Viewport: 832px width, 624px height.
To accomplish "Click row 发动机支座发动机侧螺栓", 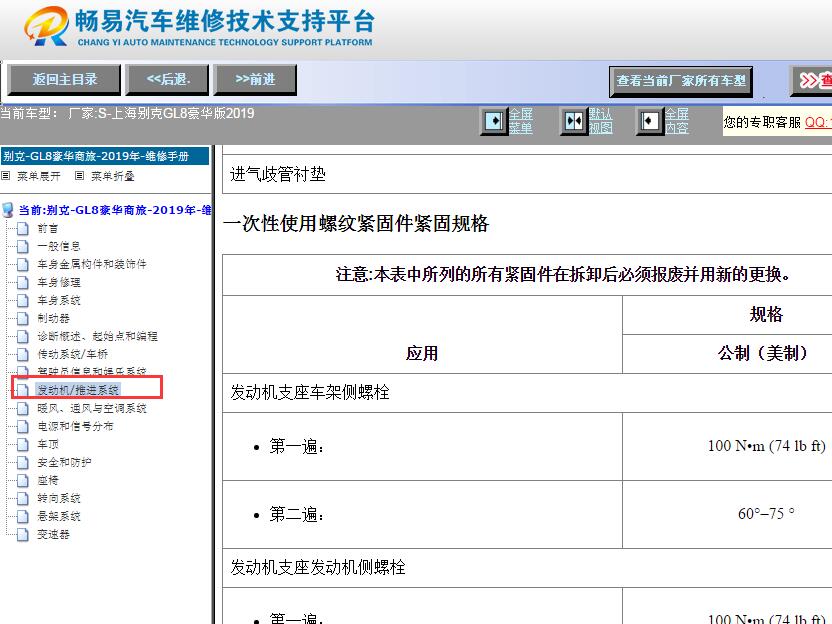I will click(x=527, y=568).
